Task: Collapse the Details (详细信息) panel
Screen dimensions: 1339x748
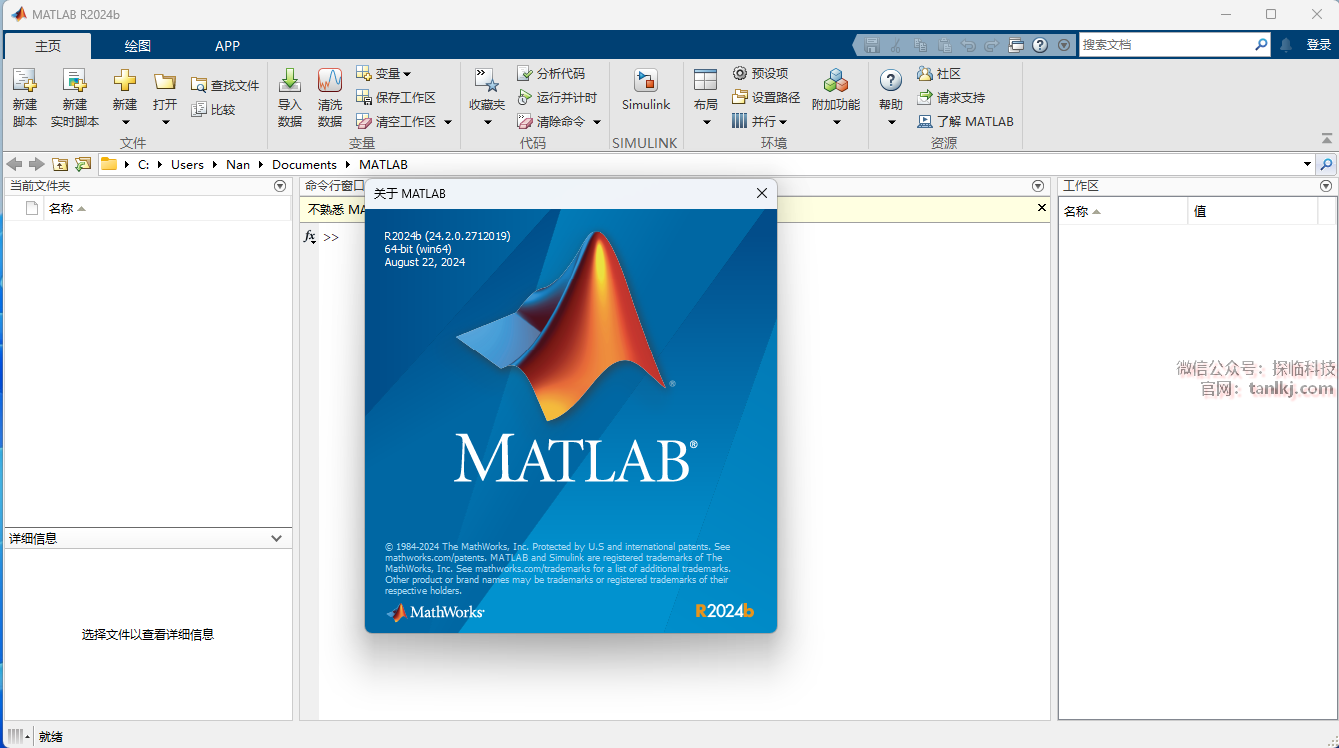Action: point(277,538)
